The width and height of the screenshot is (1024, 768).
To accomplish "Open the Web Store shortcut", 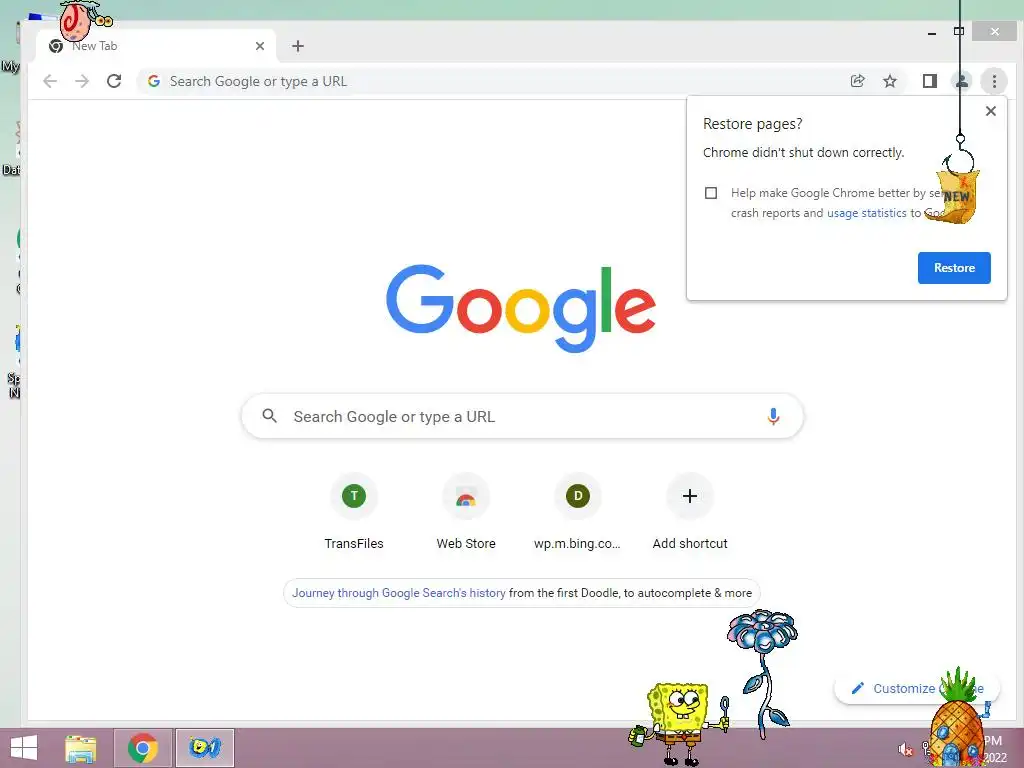I will coord(466,513).
